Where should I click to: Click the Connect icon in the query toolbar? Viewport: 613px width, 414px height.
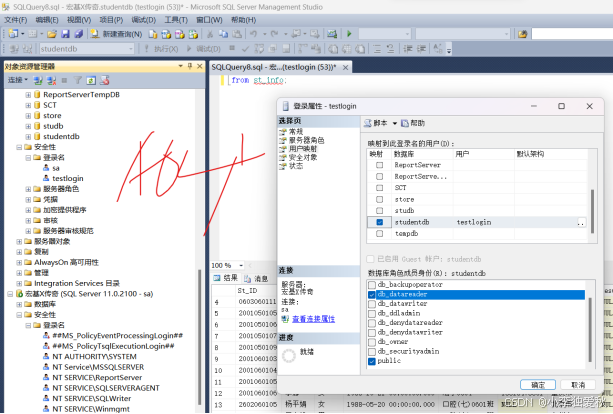coord(14,49)
